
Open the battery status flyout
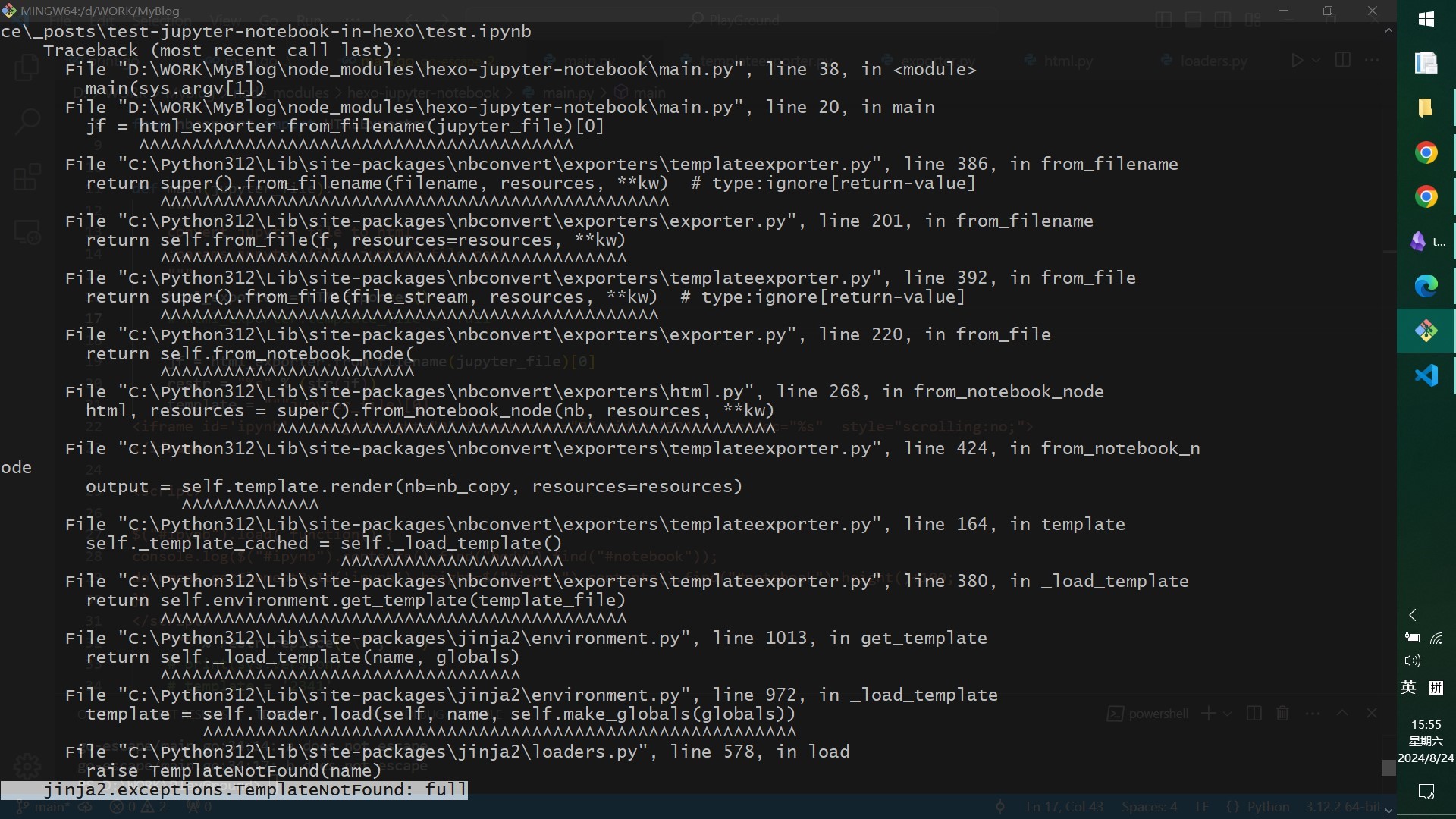tap(1412, 639)
